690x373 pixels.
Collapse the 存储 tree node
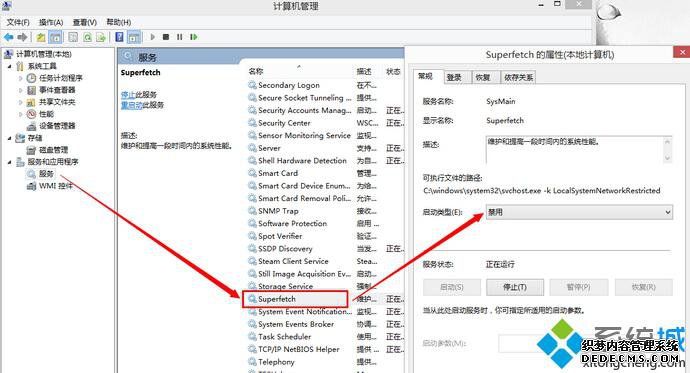coord(9,138)
